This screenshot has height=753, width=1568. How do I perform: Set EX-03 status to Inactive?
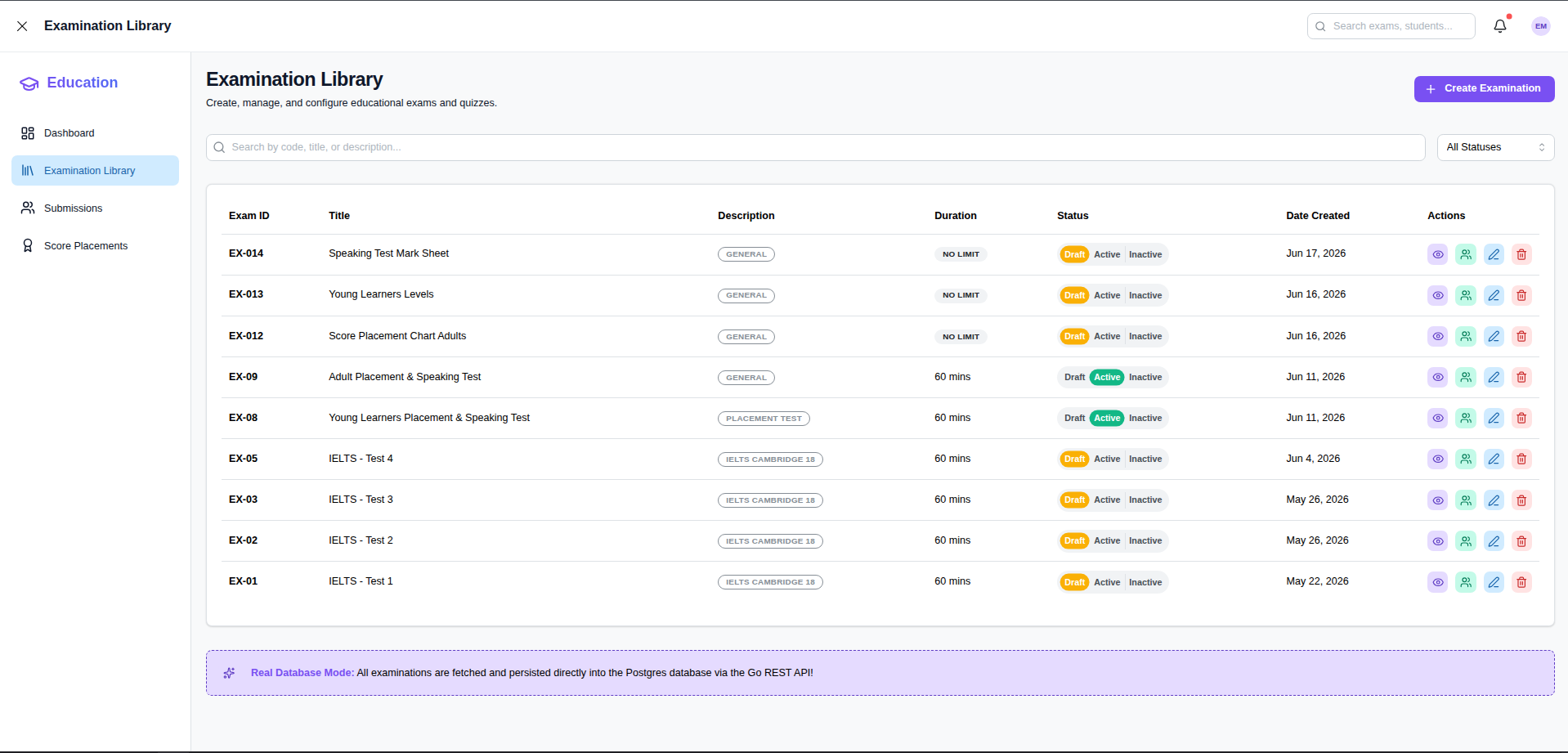[x=1145, y=500]
